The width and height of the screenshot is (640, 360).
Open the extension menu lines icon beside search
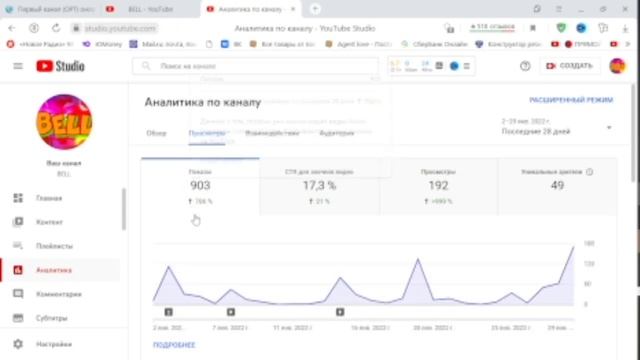[467, 66]
